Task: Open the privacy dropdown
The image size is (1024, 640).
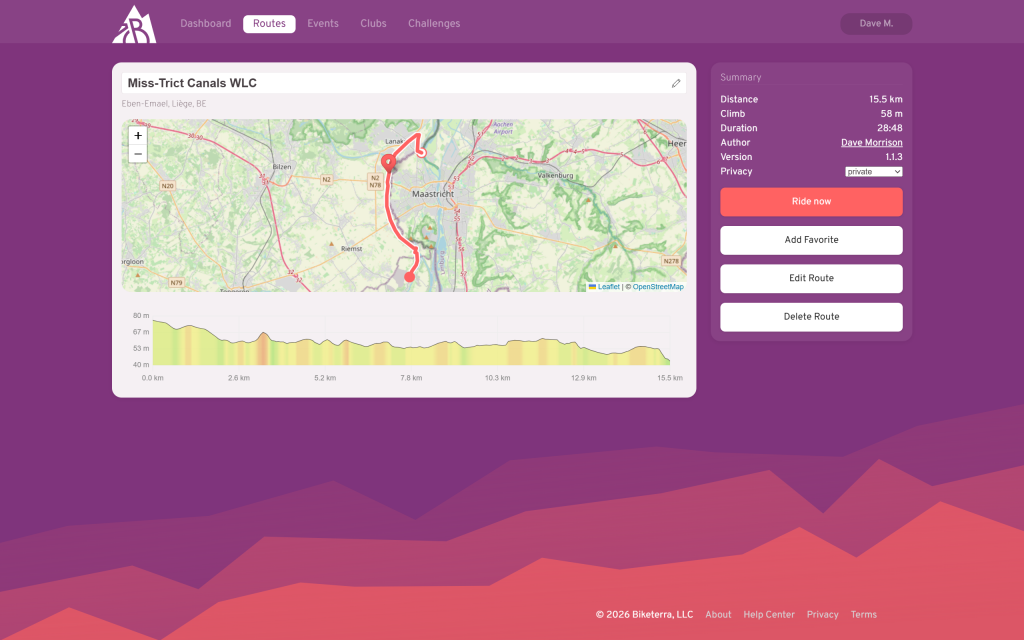Action: (x=873, y=172)
